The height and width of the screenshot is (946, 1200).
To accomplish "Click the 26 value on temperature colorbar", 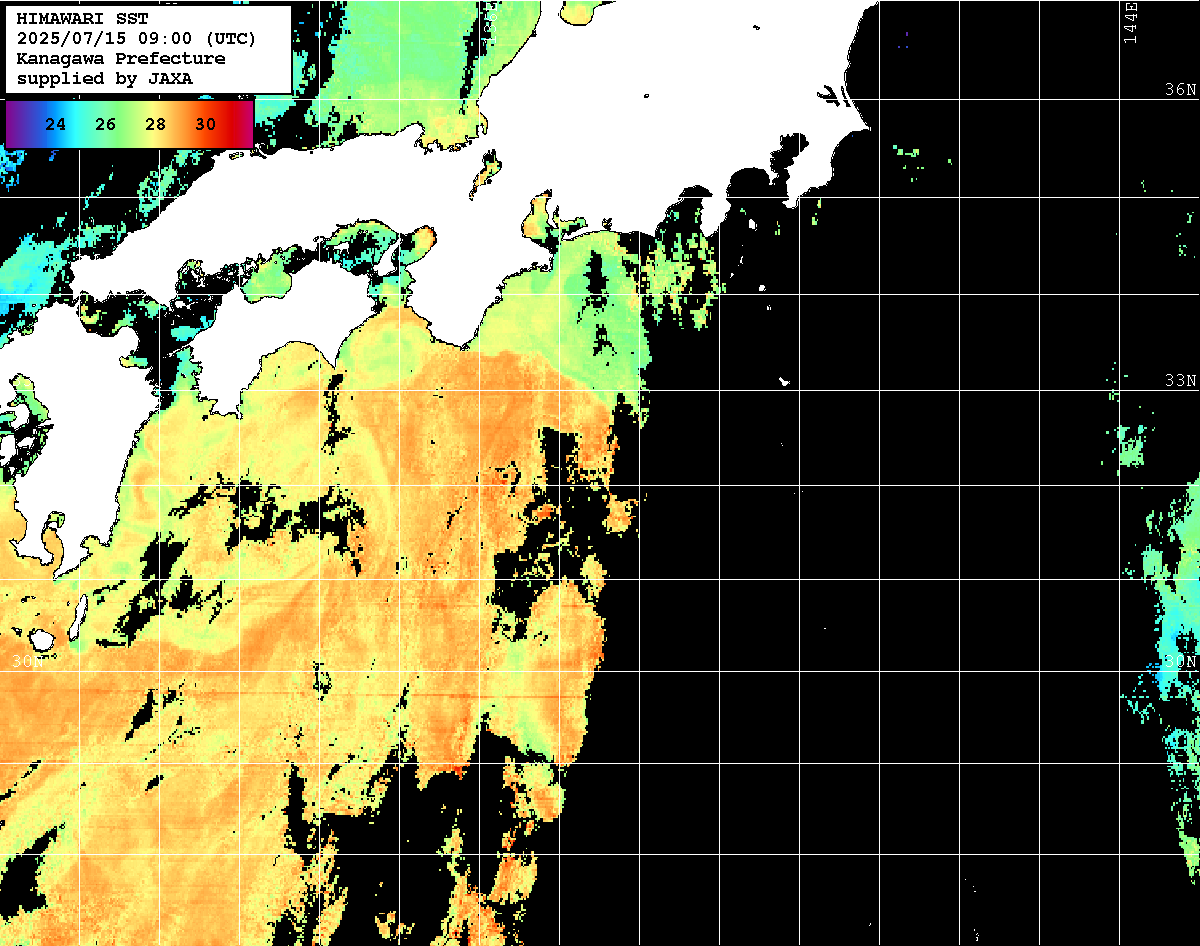I will click(x=105, y=125).
